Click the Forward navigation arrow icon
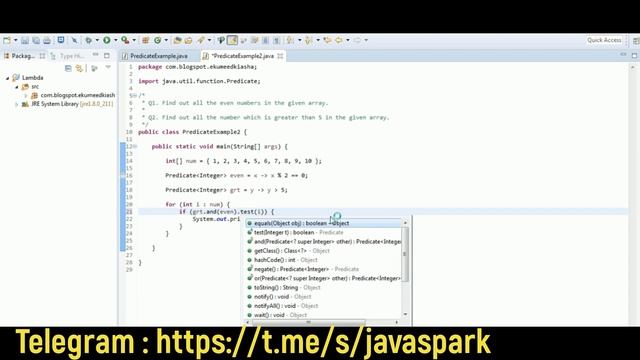This screenshot has width=640, height=360. tap(357, 40)
